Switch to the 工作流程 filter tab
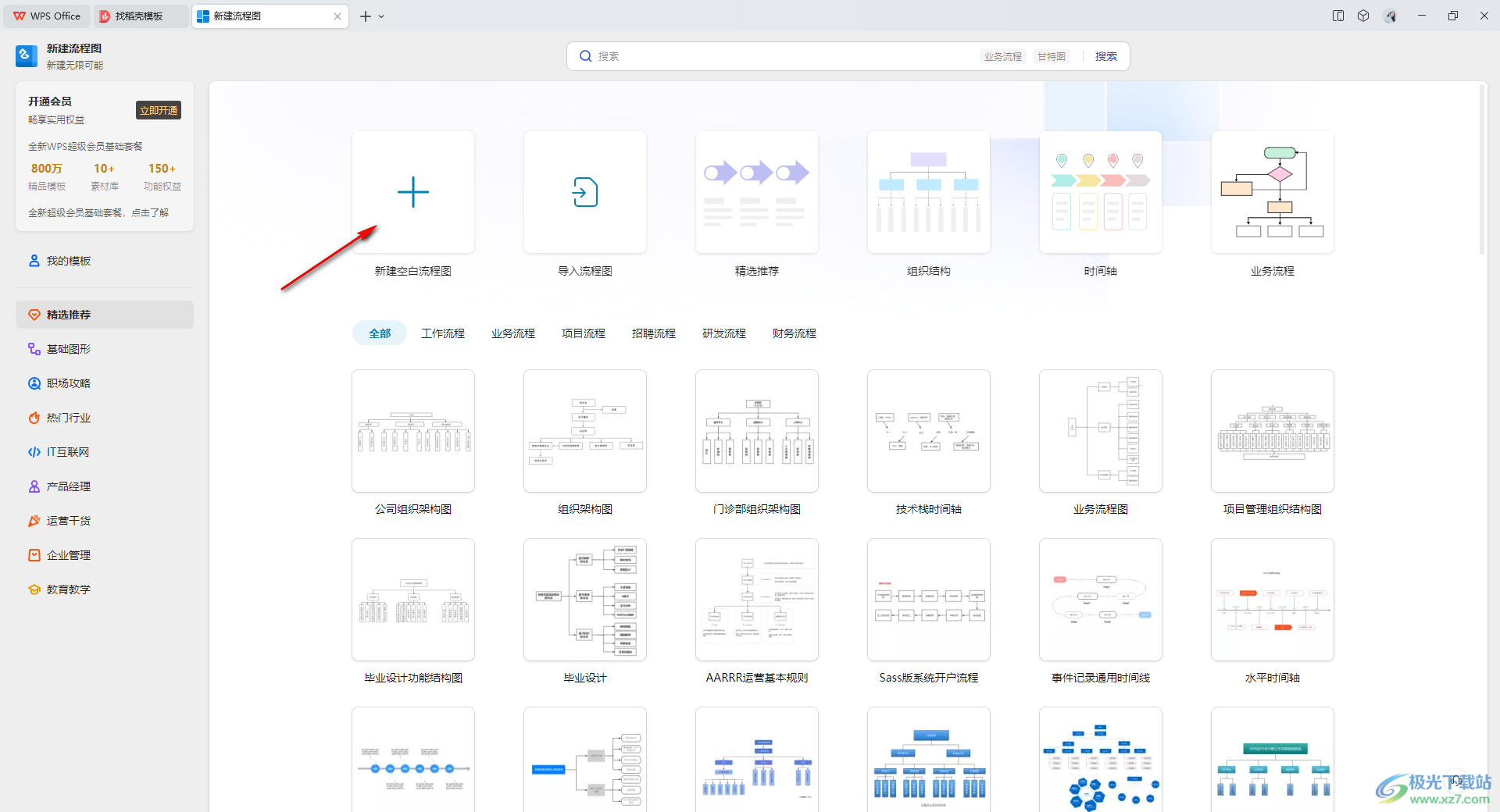Viewport: 1500px width, 812px height. (x=443, y=333)
